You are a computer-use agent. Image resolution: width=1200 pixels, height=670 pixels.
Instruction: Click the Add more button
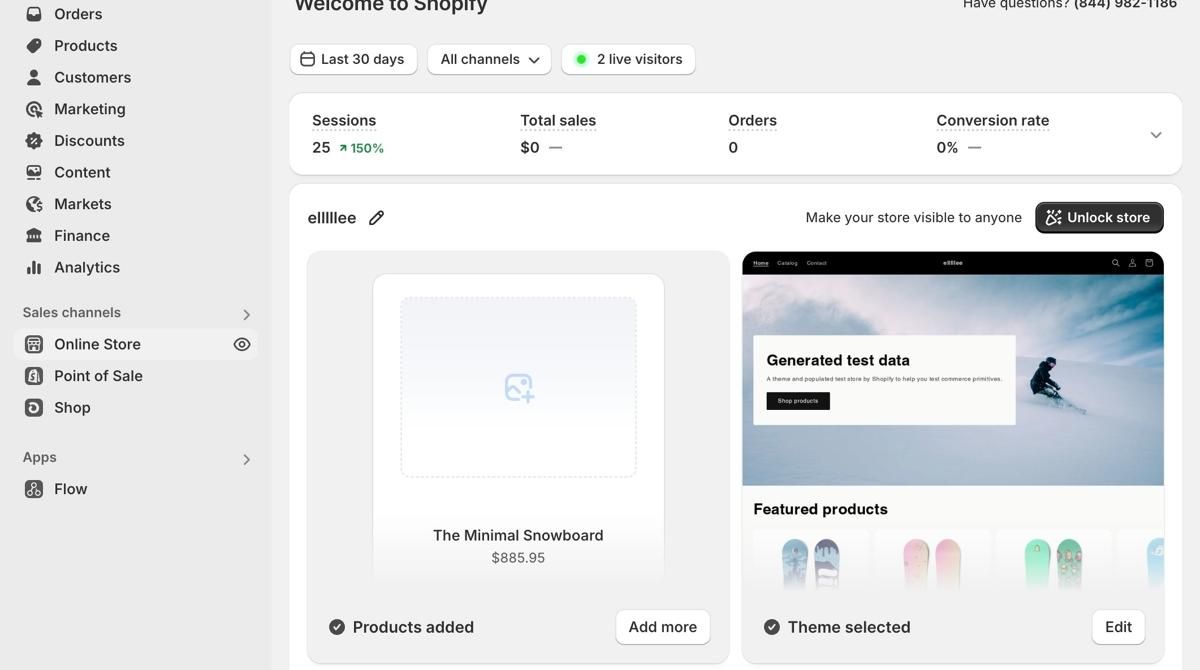[663, 627]
